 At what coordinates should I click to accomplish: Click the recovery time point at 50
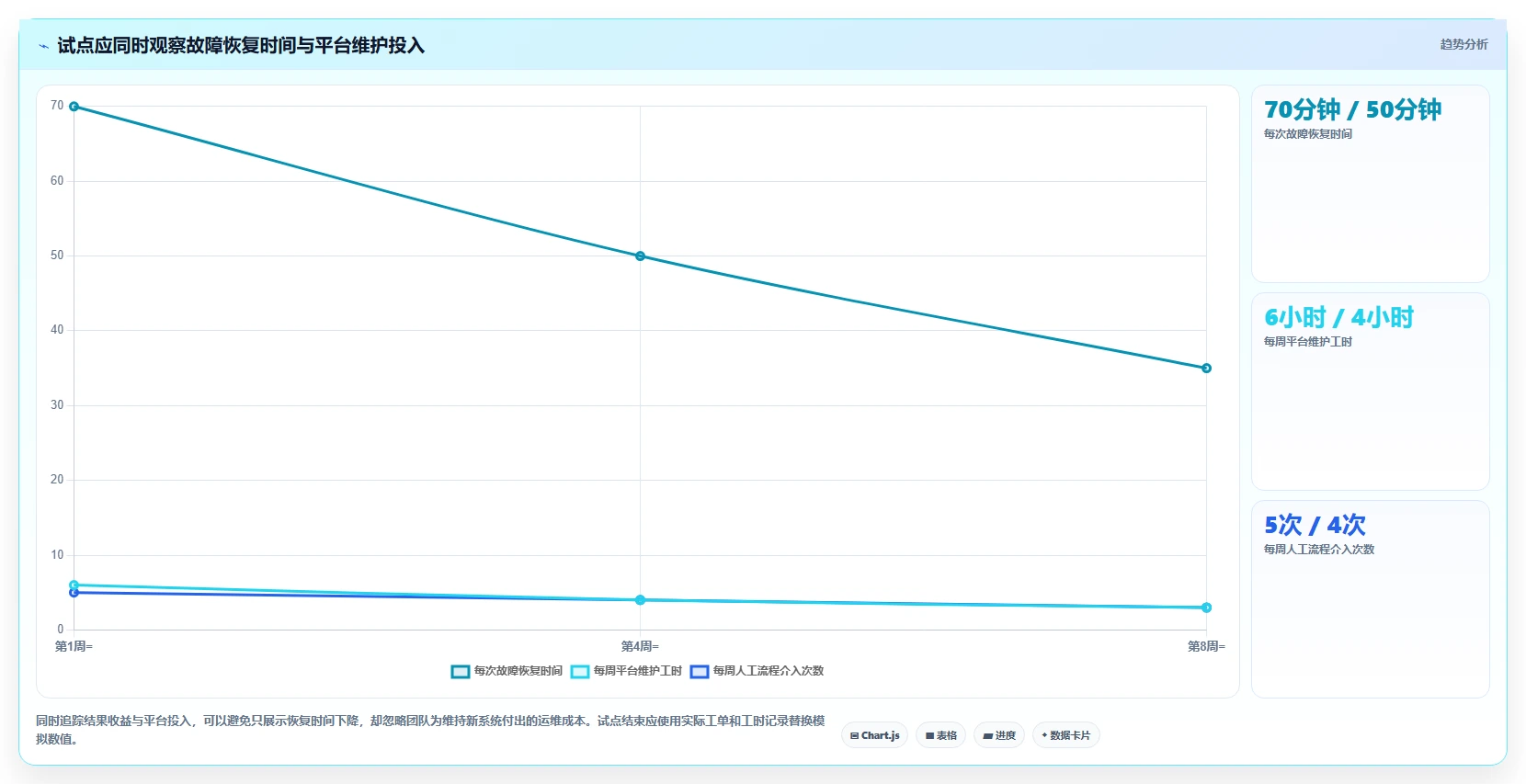coord(641,256)
